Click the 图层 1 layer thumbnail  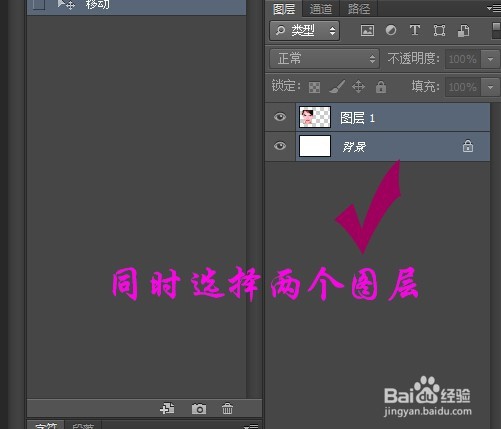click(315, 117)
